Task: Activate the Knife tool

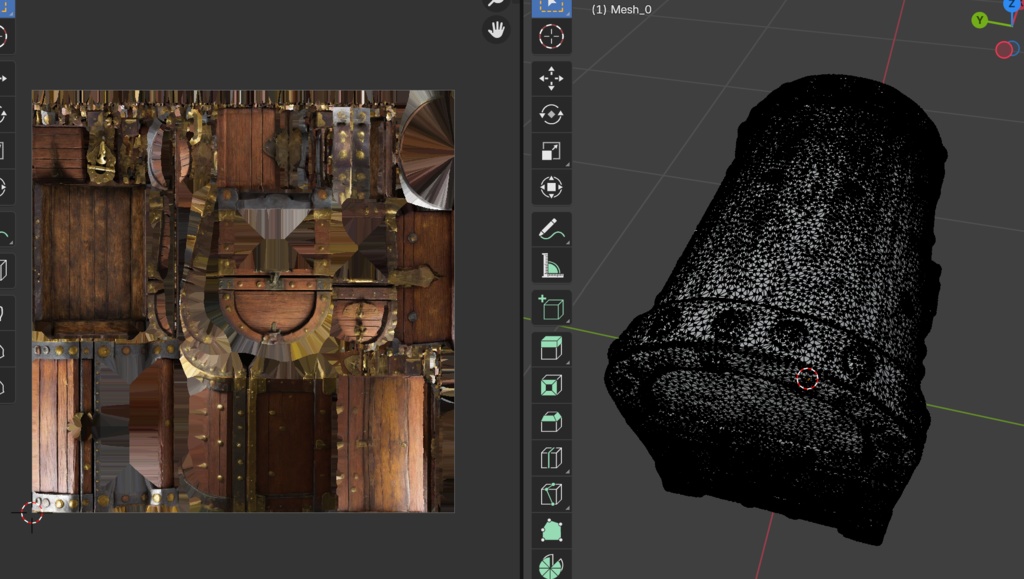Action: coord(551,494)
